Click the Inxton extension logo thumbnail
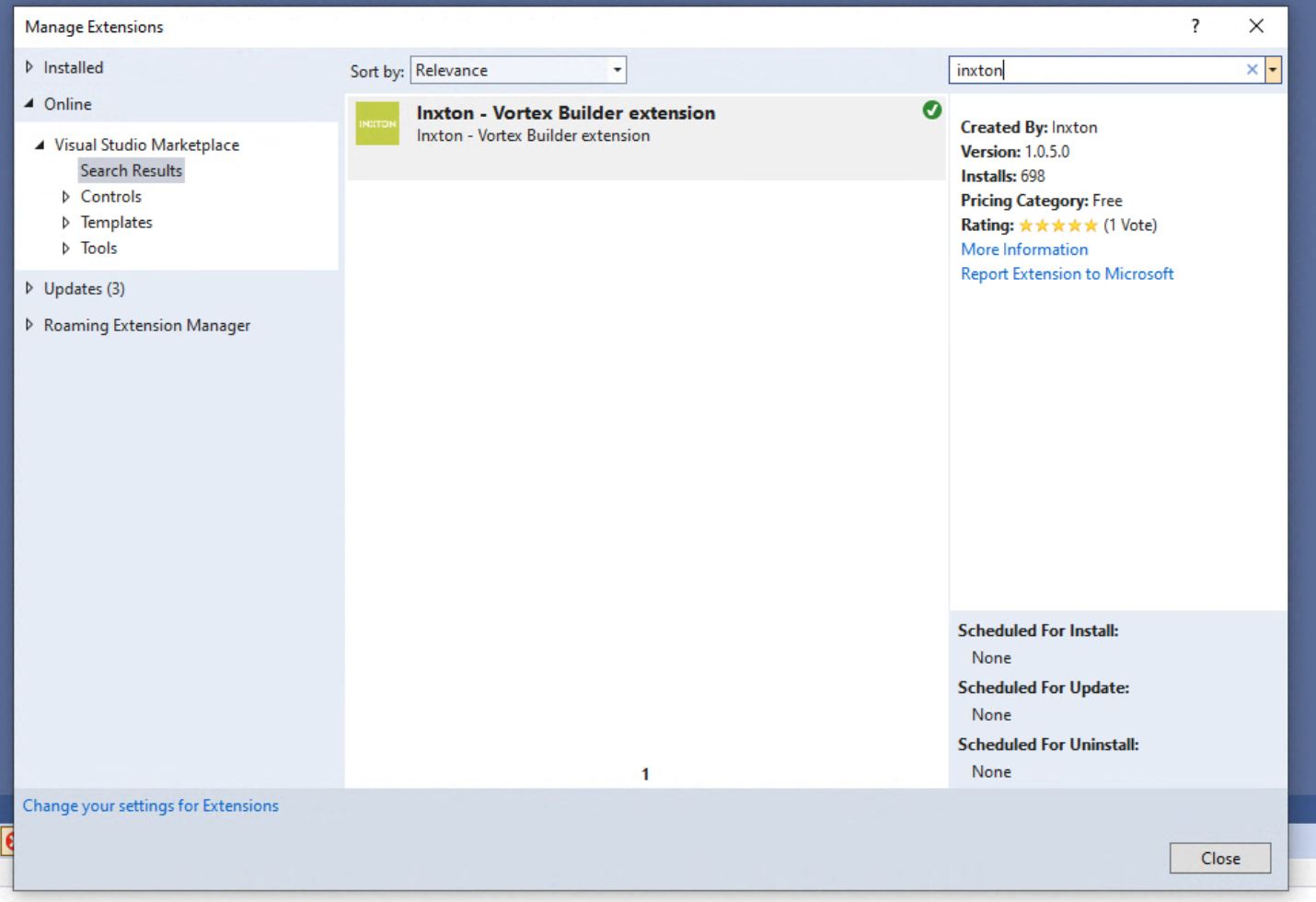The width and height of the screenshot is (1316, 902). point(377,123)
